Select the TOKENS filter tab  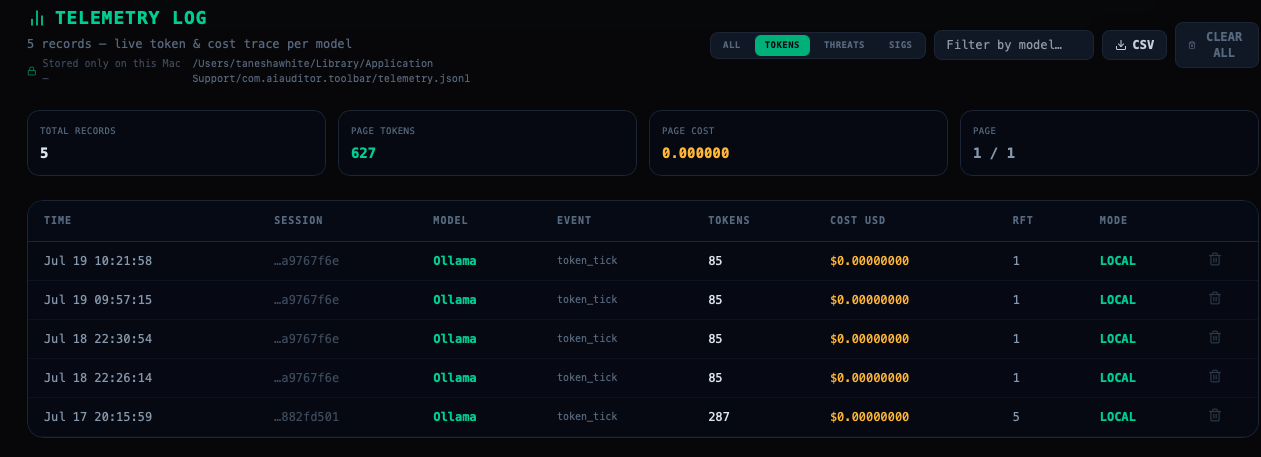pyautogui.click(x=782, y=45)
